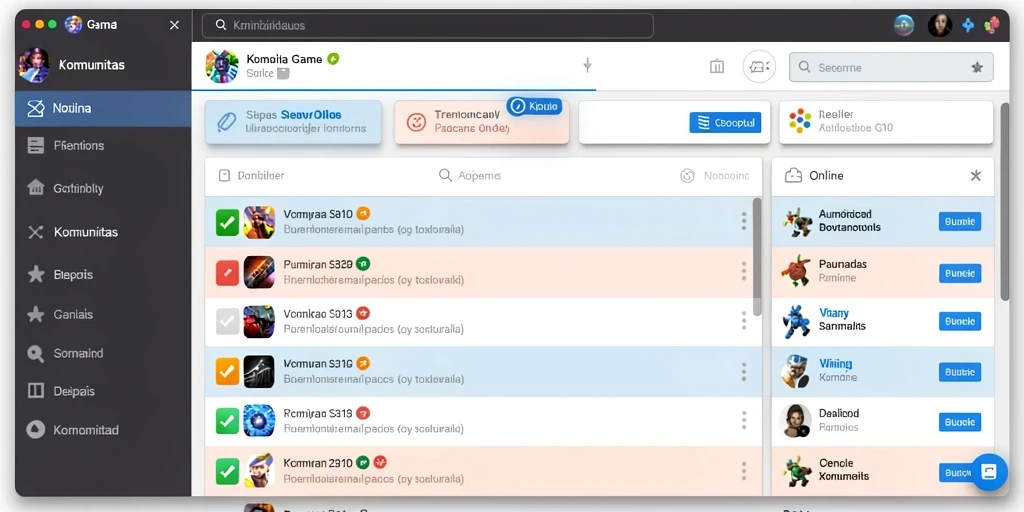Click the green badge next to Pumiran S329

tap(363, 264)
